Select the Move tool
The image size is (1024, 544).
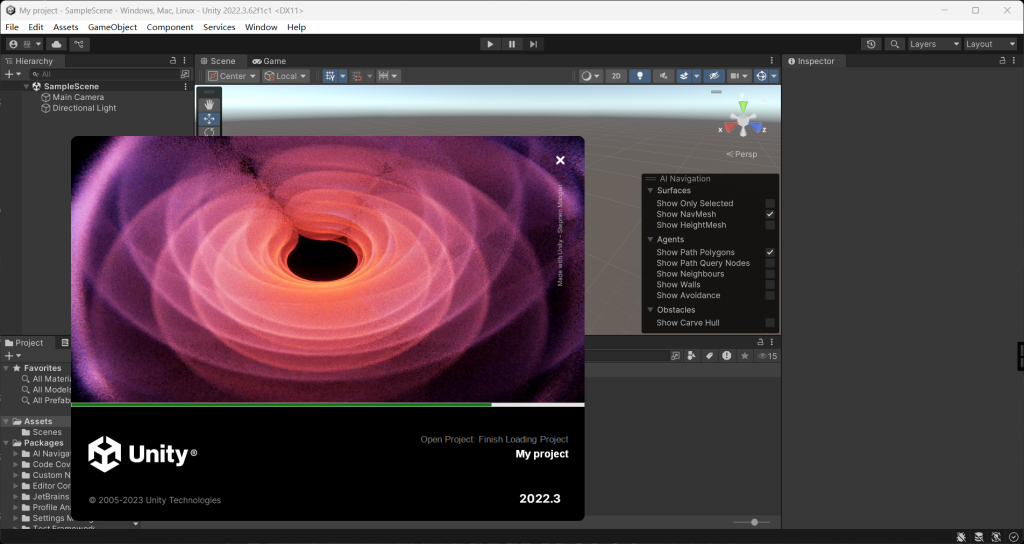click(x=209, y=119)
